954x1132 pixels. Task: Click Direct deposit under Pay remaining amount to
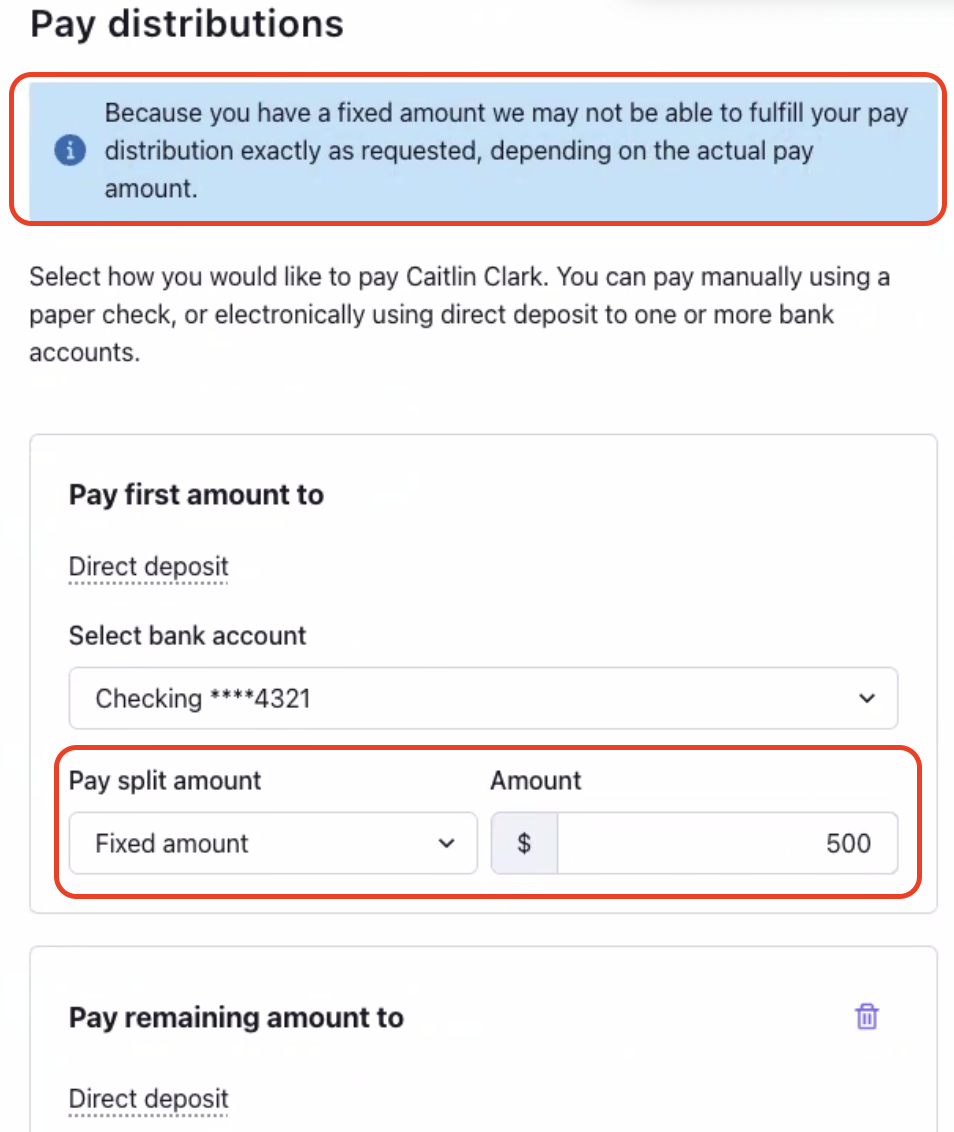point(148,1099)
